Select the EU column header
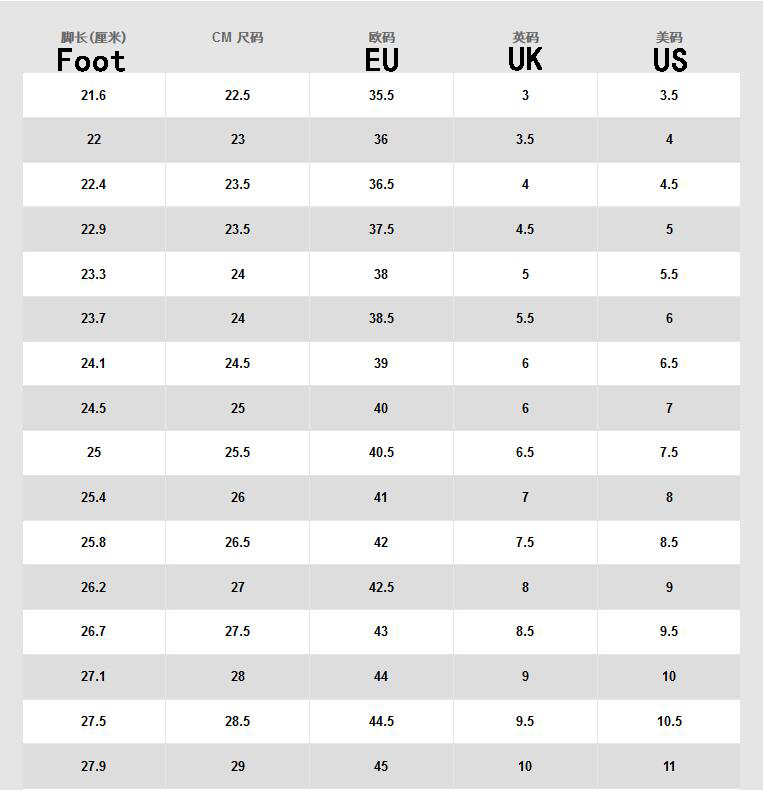Screen dimensions: 763x790 coord(381,59)
